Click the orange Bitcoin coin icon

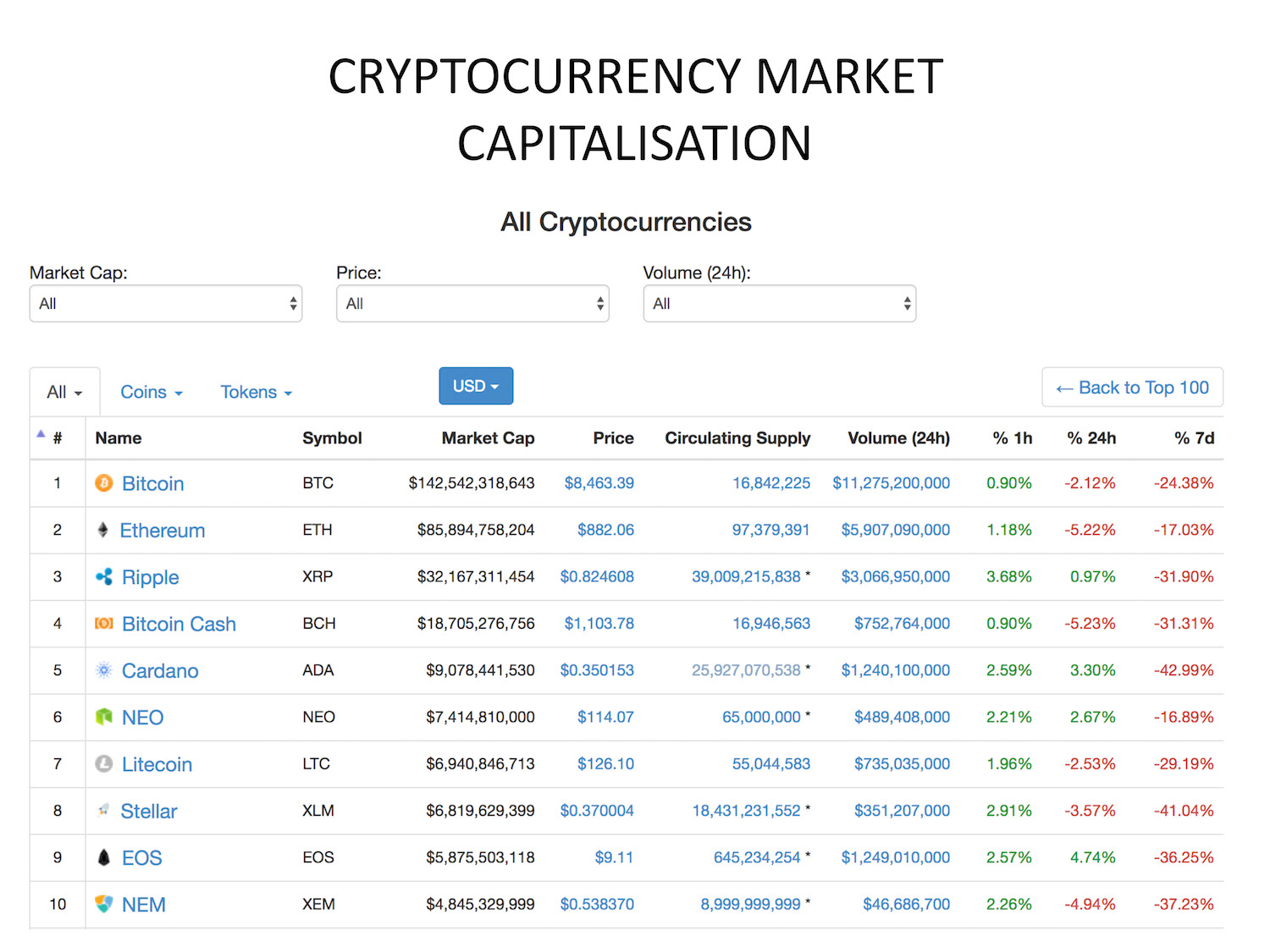click(104, 483)
